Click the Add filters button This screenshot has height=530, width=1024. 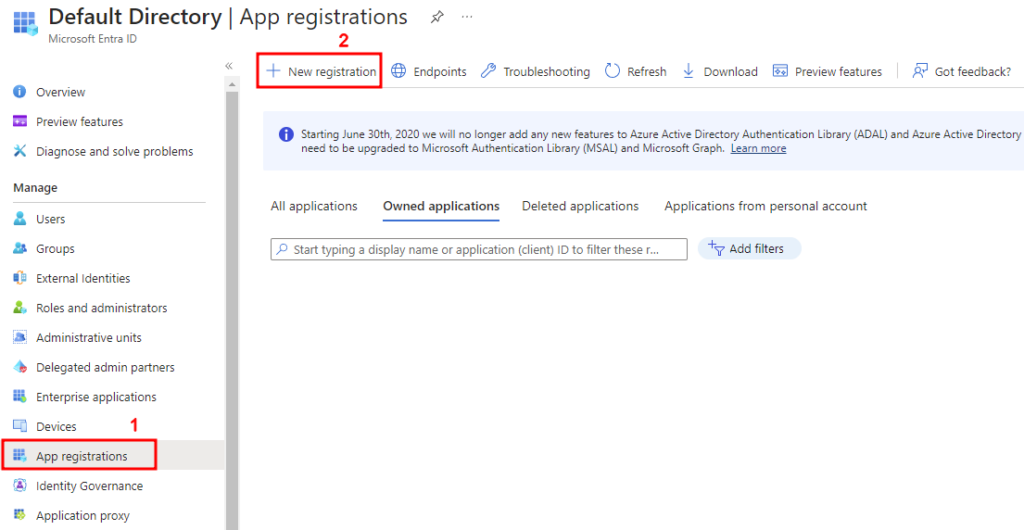747,249
